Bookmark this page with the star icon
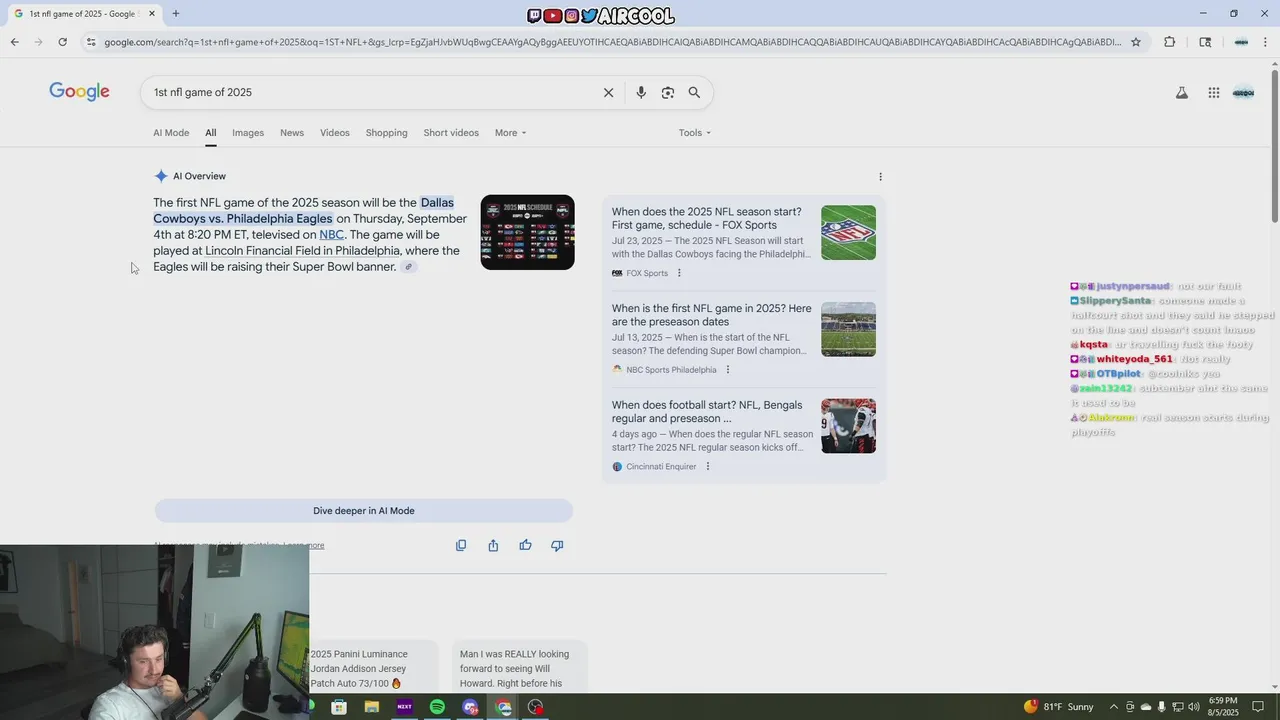The image size is (1280, 720). (x=1136, y=42)
